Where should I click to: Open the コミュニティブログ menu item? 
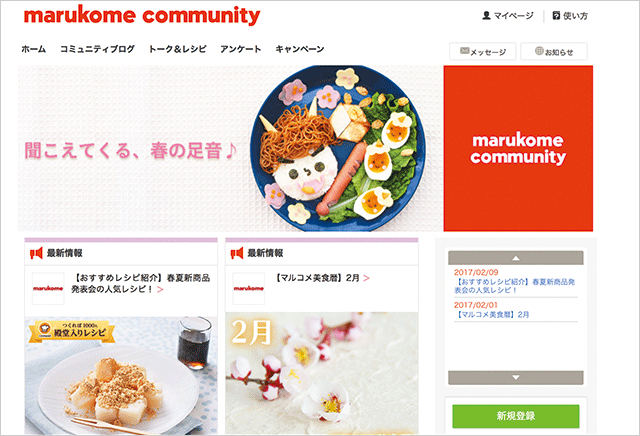click(x=97, y=49)
